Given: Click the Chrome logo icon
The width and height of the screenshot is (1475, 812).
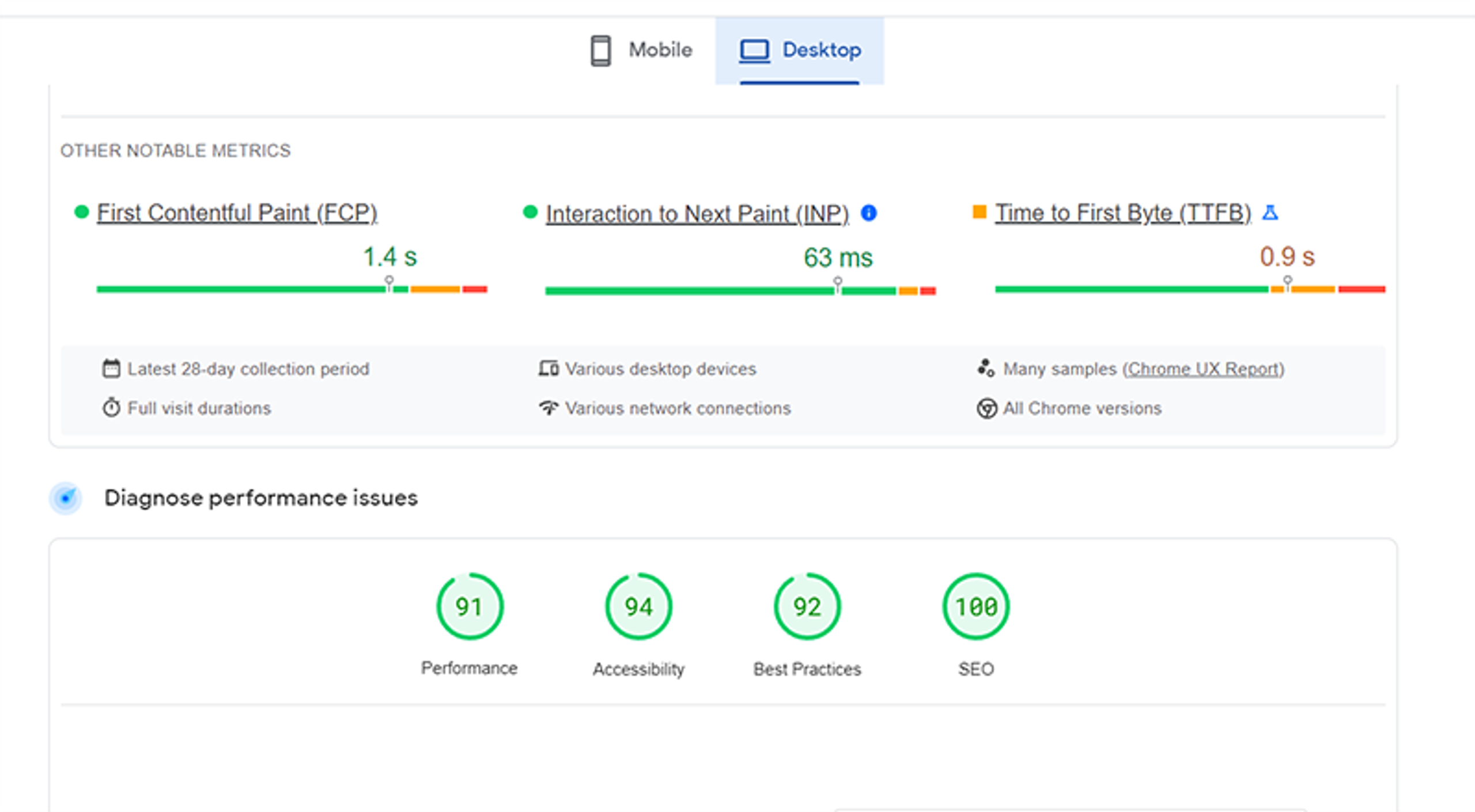Looking at the screenshot, I should click(x=986, y=408).
